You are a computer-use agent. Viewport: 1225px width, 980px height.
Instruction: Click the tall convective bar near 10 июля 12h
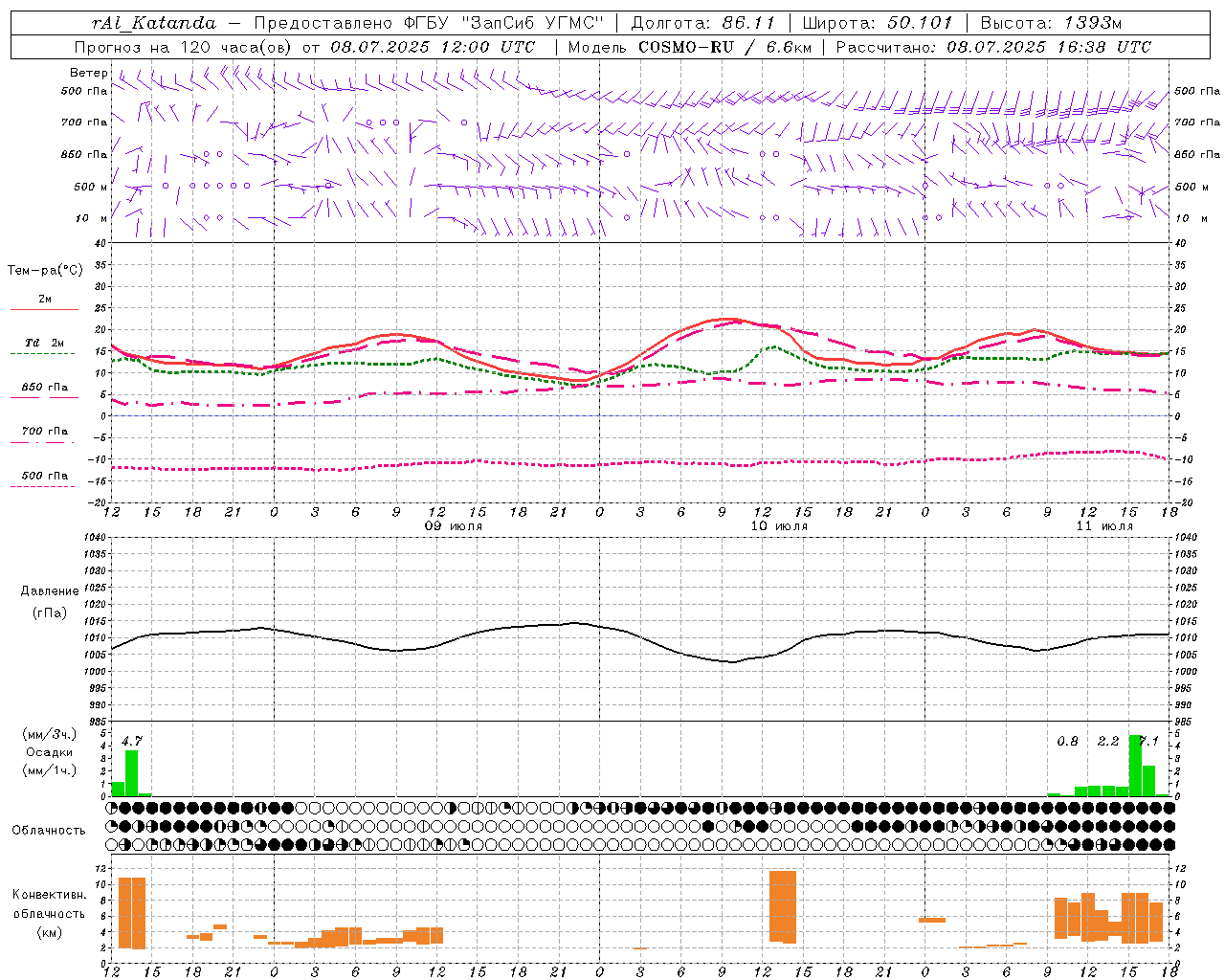pos(783,906)
